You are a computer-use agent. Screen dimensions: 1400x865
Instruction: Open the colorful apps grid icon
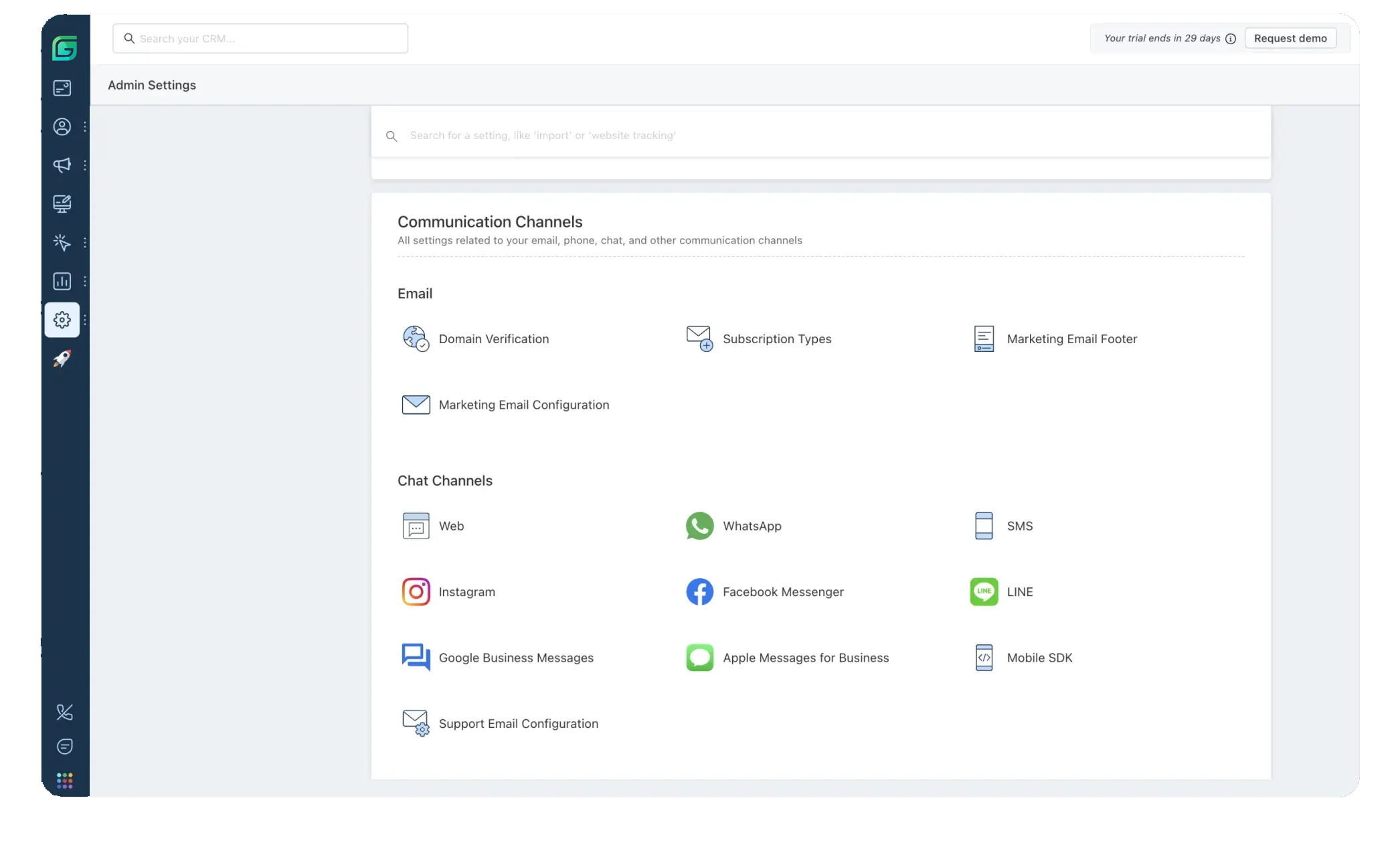(64, 780)
